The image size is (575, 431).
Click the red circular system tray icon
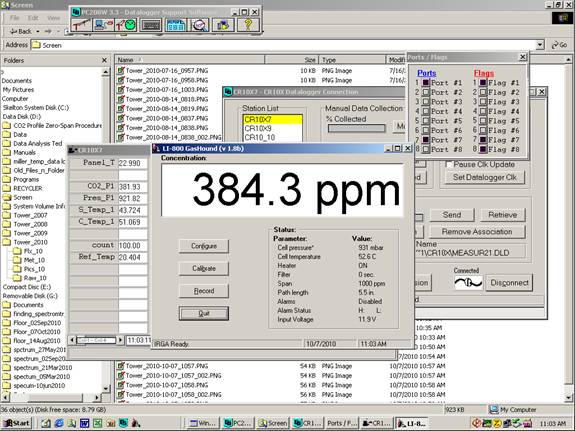pyautogui.click(x=477, y=423)
